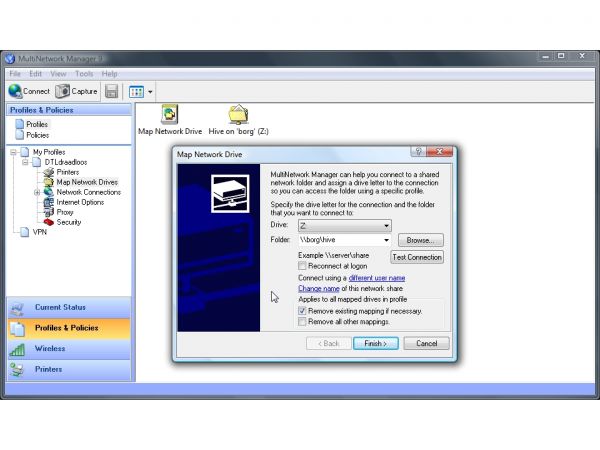
Task: Open the Folder path dropdown arrow
Action: [x=386, y=240]
